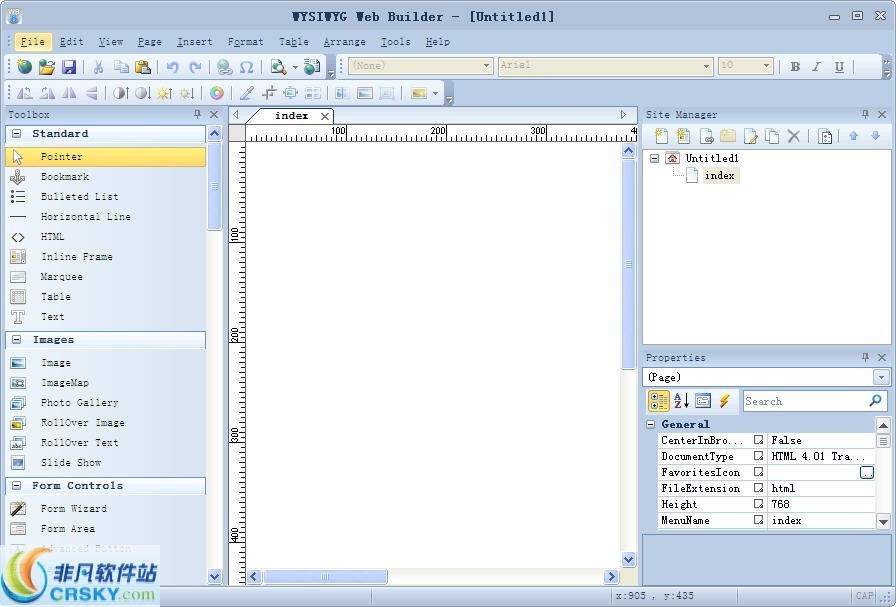The image size is (896, 607).
Task: Click the canvas horizontal scrollbar thumb
Action: pos(325,577)
